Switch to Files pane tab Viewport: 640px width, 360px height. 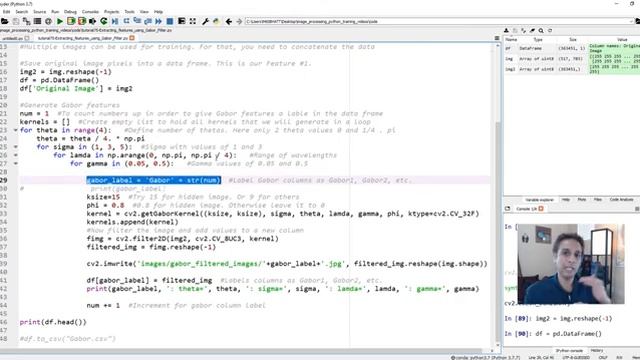pyautogui.click(x=598, y=200)
